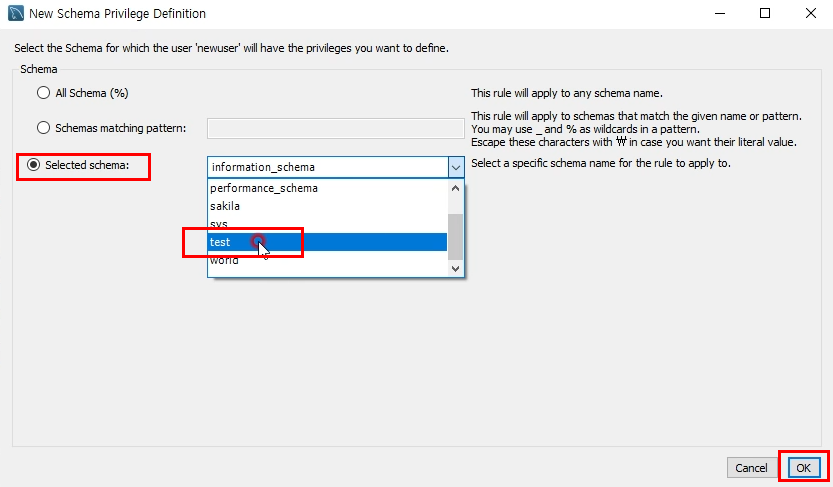The height and width of the screenshot is (487, 833).
Task: Choose the Schemas matching pattern option
Action: click(x=44, y=128)
